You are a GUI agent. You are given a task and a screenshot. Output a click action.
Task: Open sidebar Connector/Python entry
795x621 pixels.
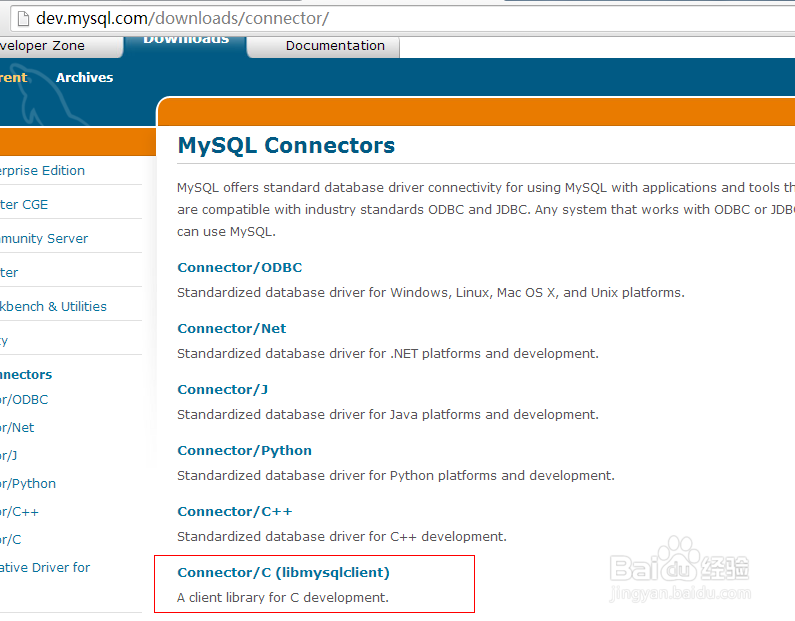(28, 483)
